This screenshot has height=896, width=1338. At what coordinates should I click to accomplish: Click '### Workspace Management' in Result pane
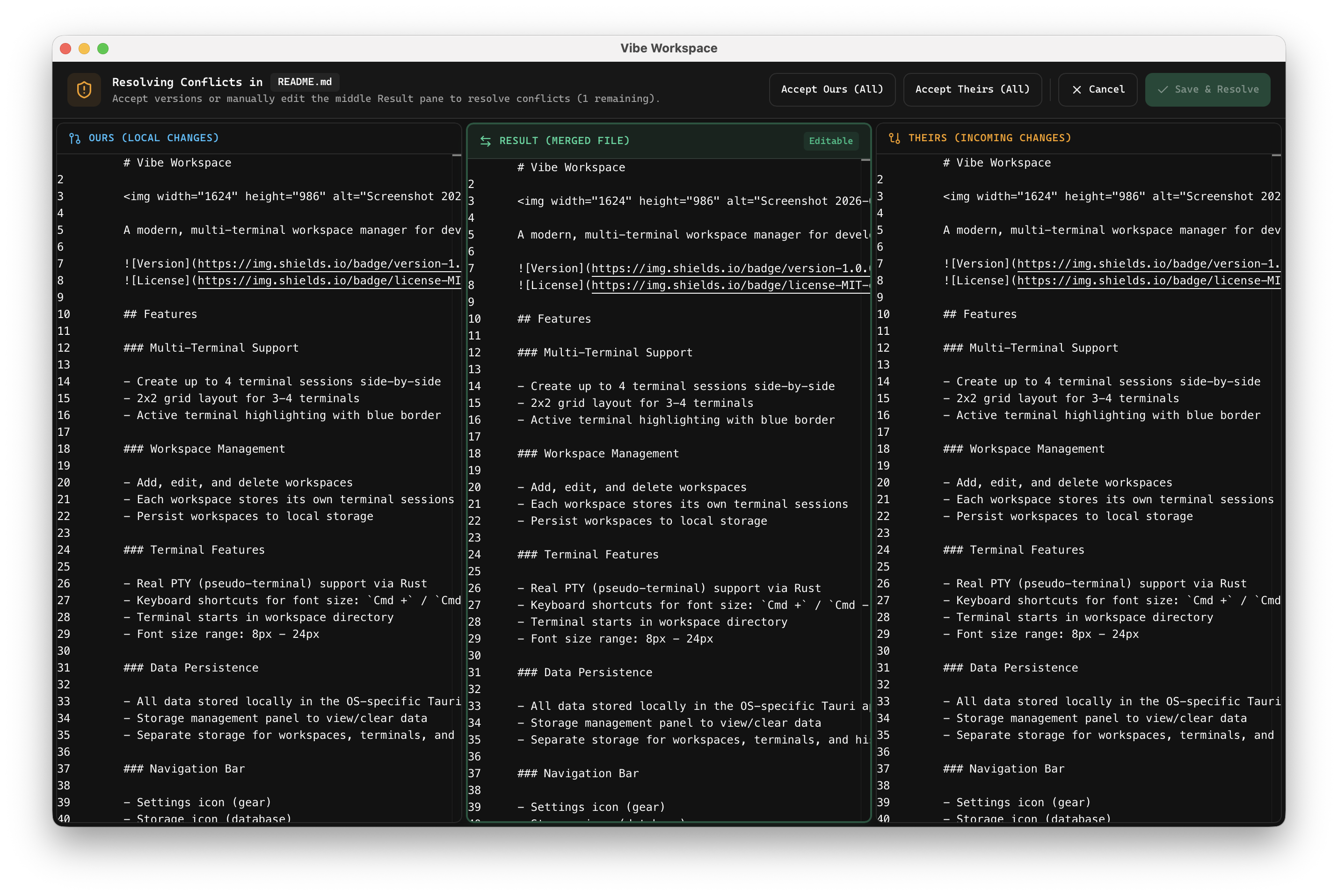coord(598,454)
